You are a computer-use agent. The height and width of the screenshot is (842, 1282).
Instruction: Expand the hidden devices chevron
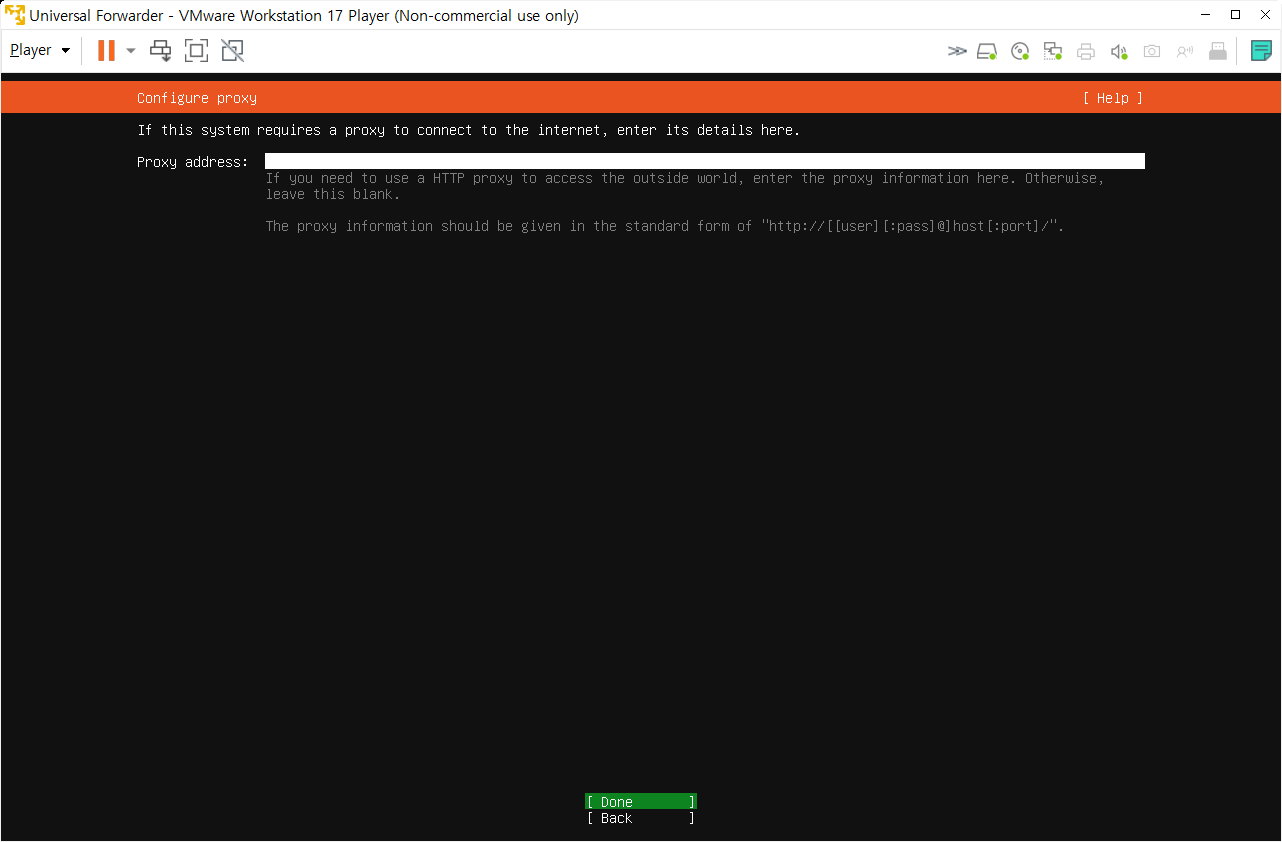957,51
